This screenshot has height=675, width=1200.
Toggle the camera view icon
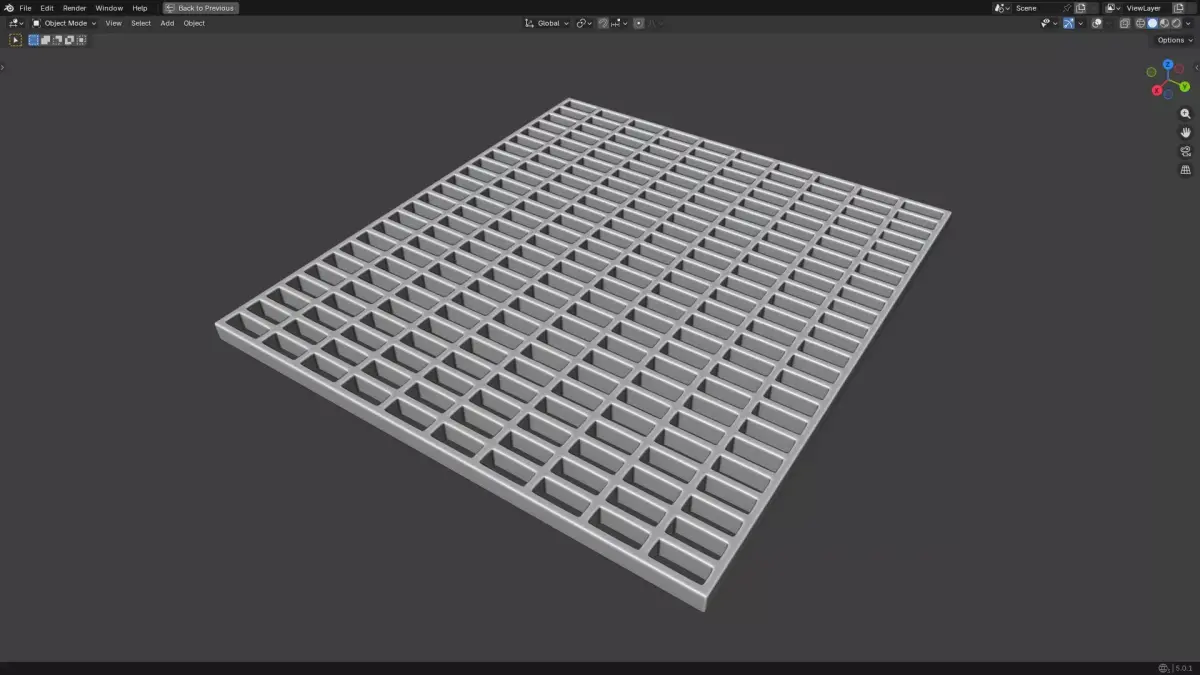1186,151
